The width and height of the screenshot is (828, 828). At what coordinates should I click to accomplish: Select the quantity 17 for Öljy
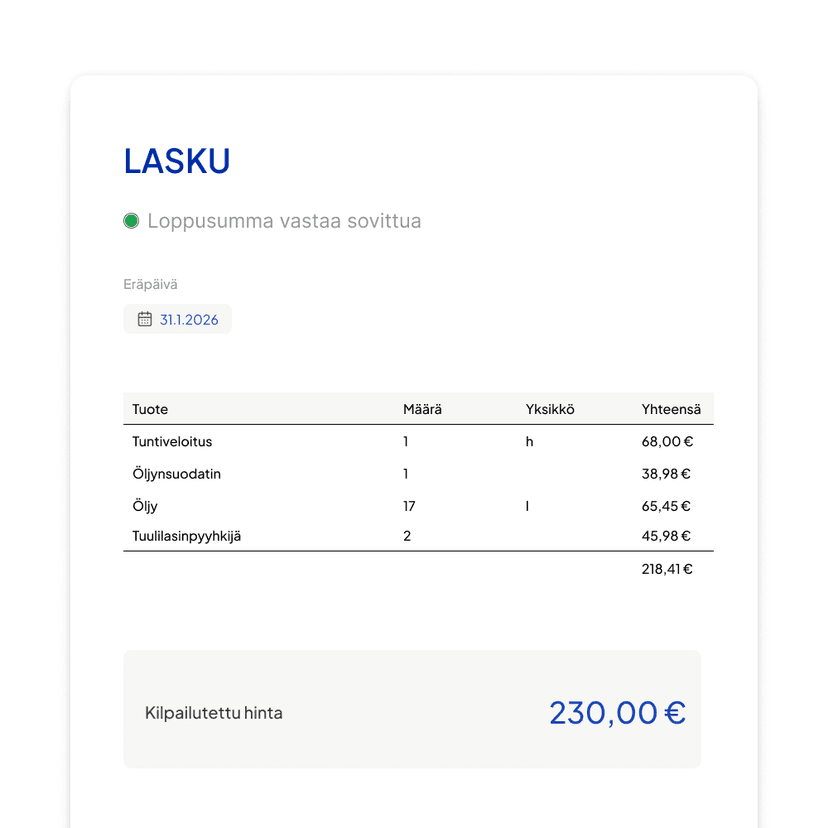(x=409, y=506)
